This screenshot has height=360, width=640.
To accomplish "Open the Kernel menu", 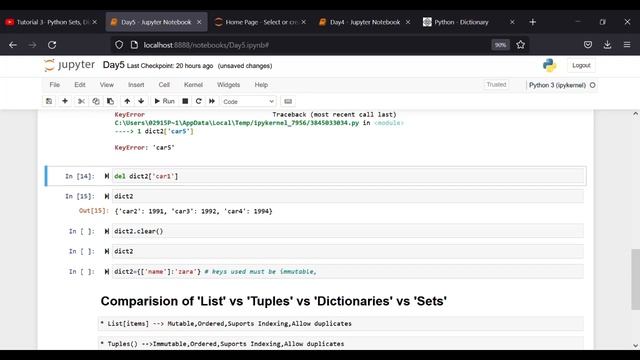I will coord(193,85).
